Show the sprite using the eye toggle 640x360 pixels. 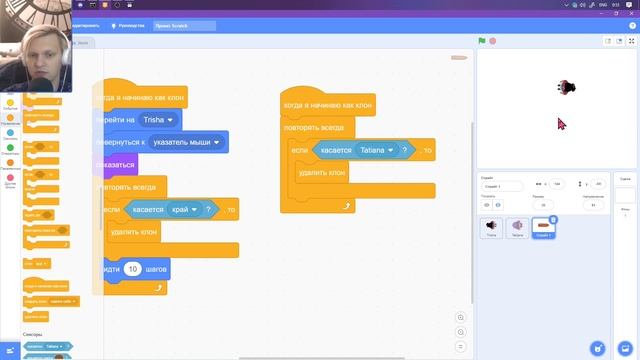point(487,205)
